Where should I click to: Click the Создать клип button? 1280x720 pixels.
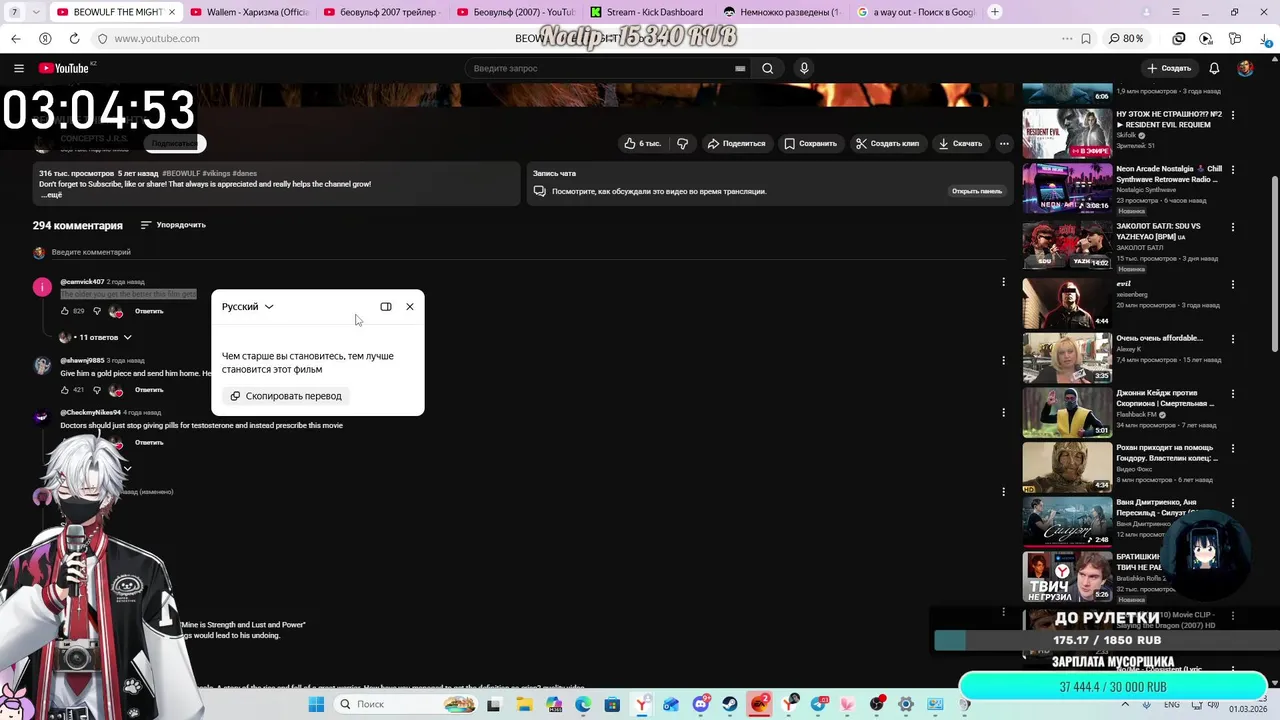point(887,143)
